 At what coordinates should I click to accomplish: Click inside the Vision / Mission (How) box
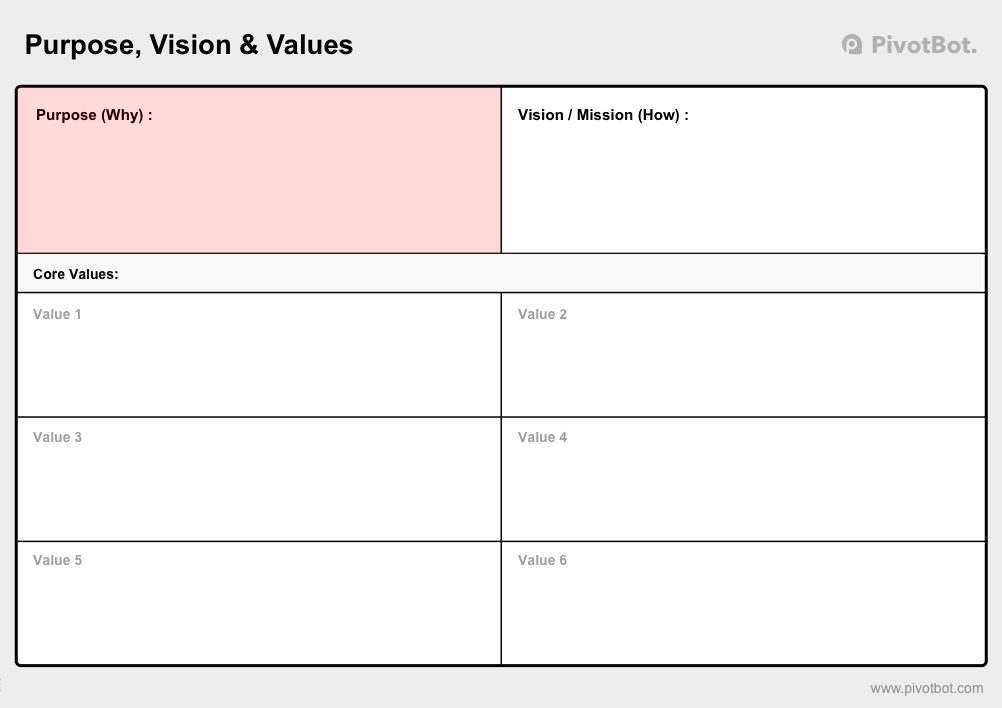(743, 171)
